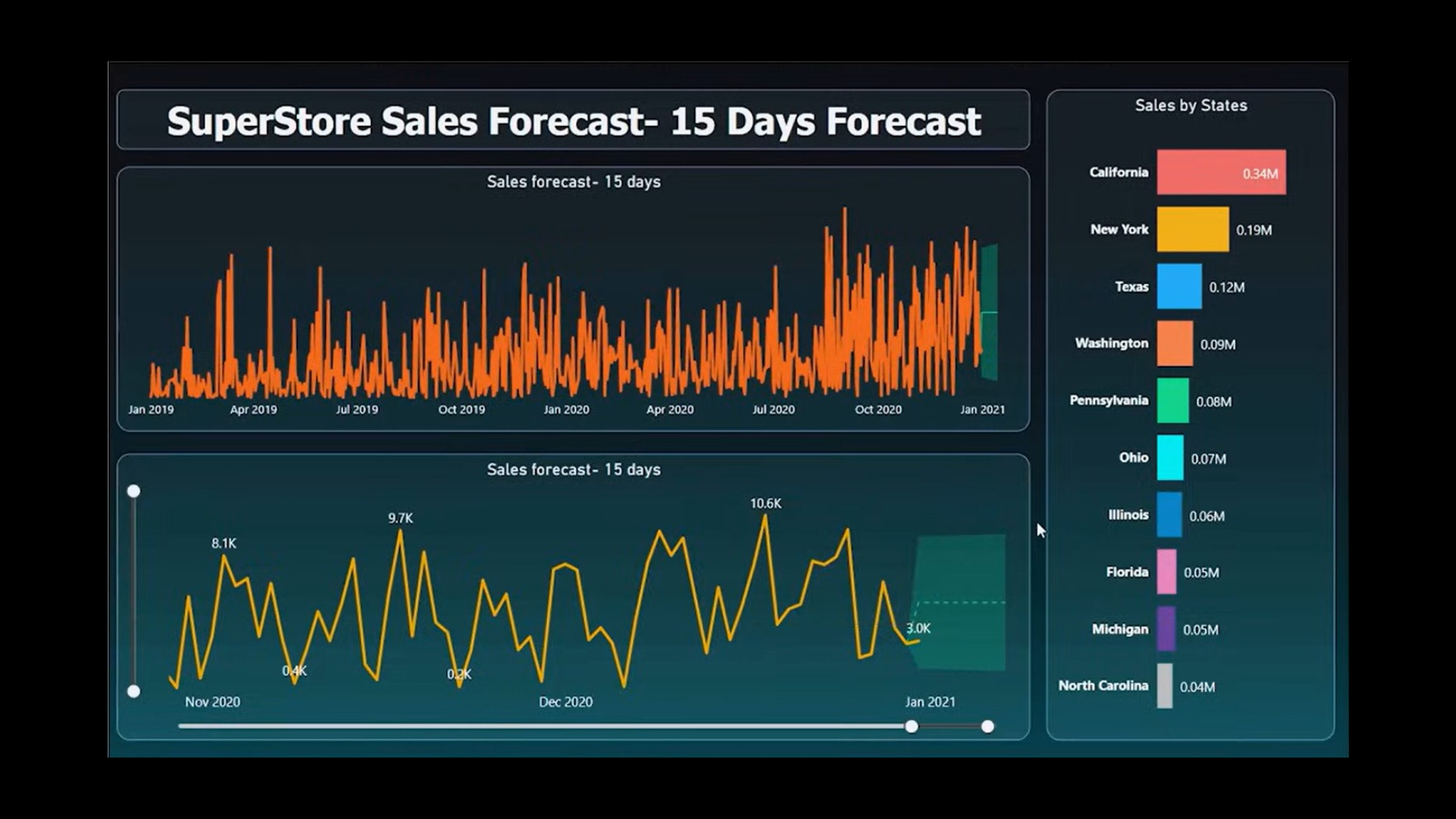The height and width of the screenshot is (819, 1456).
Task: Click the Jan 2021 label in bottom chart
Action: pos(930,702)
